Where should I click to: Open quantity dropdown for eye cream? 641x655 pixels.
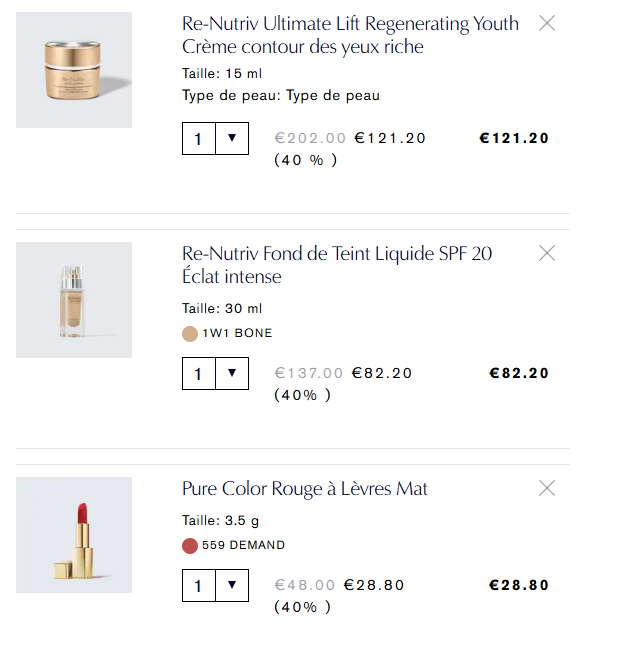pos(232,139)
